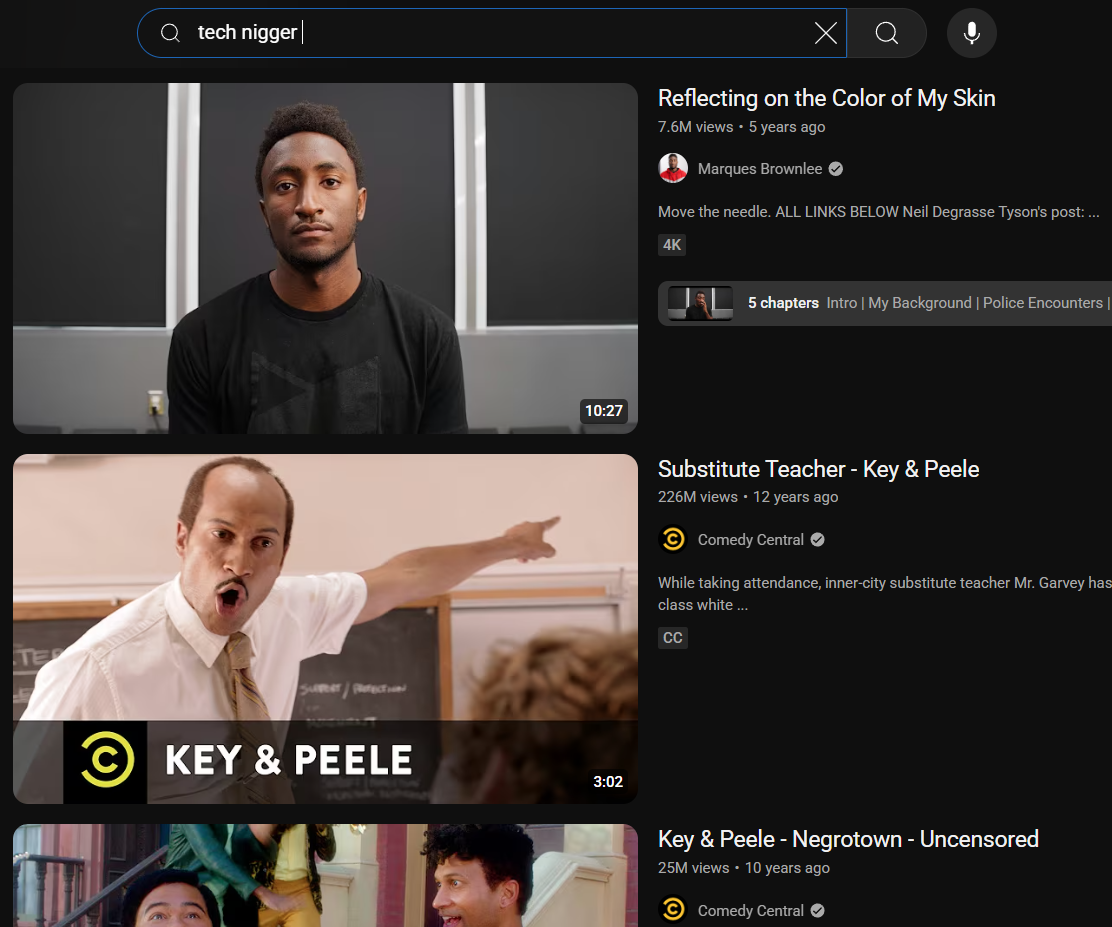Click the 4K badge
Image resolution: width=1112 pixels, height=927 pixels.
[672, 245]
